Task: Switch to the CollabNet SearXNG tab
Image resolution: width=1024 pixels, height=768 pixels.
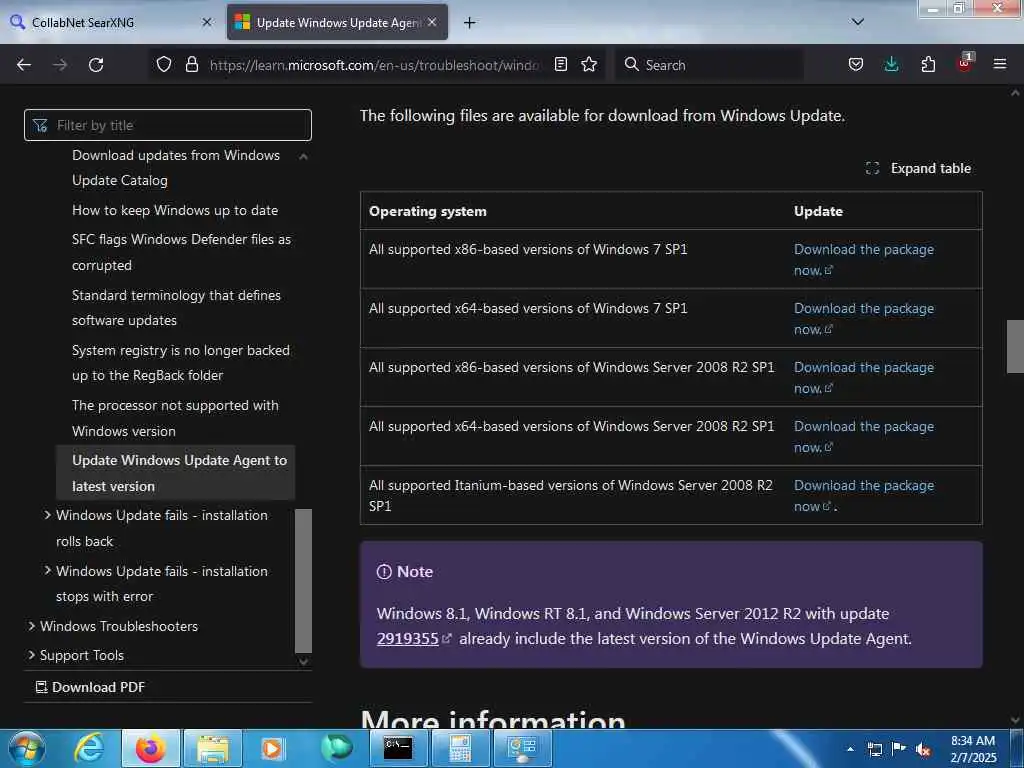Action: pyautogui.click(x=111, y=22)
